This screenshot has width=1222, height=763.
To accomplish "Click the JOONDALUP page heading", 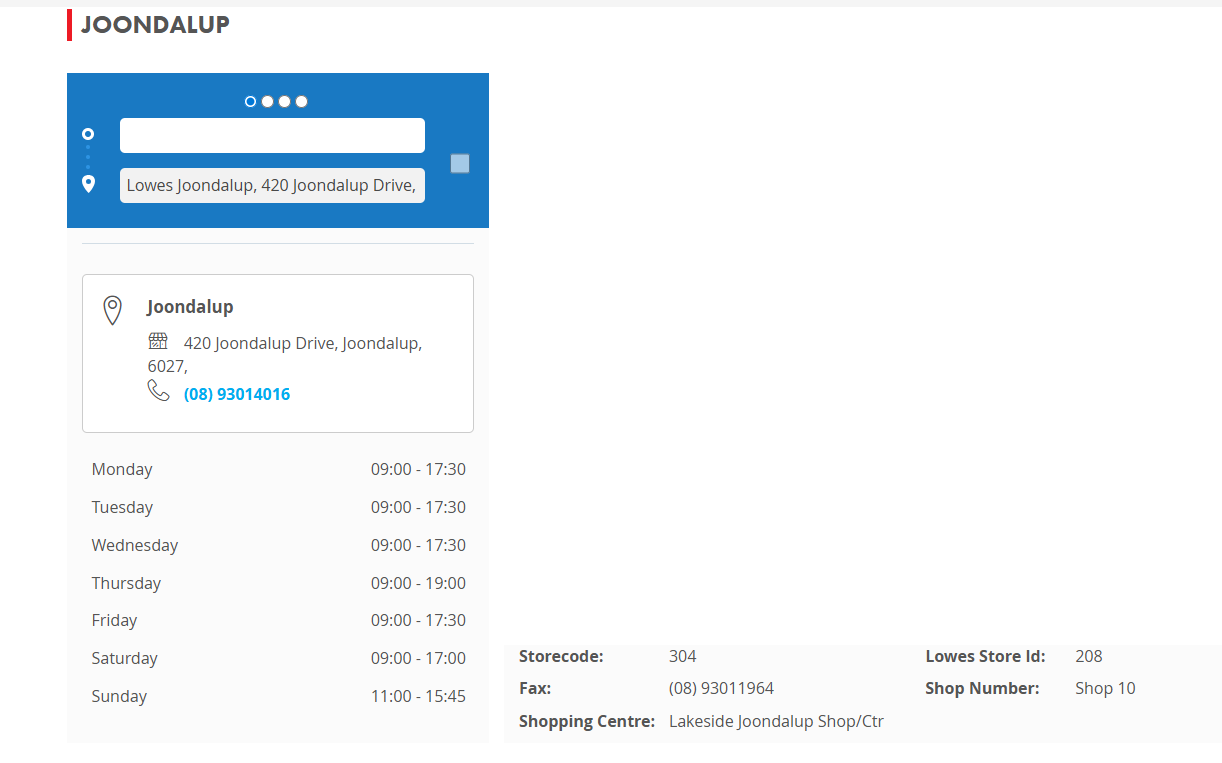I will click(x=155, y=25).
